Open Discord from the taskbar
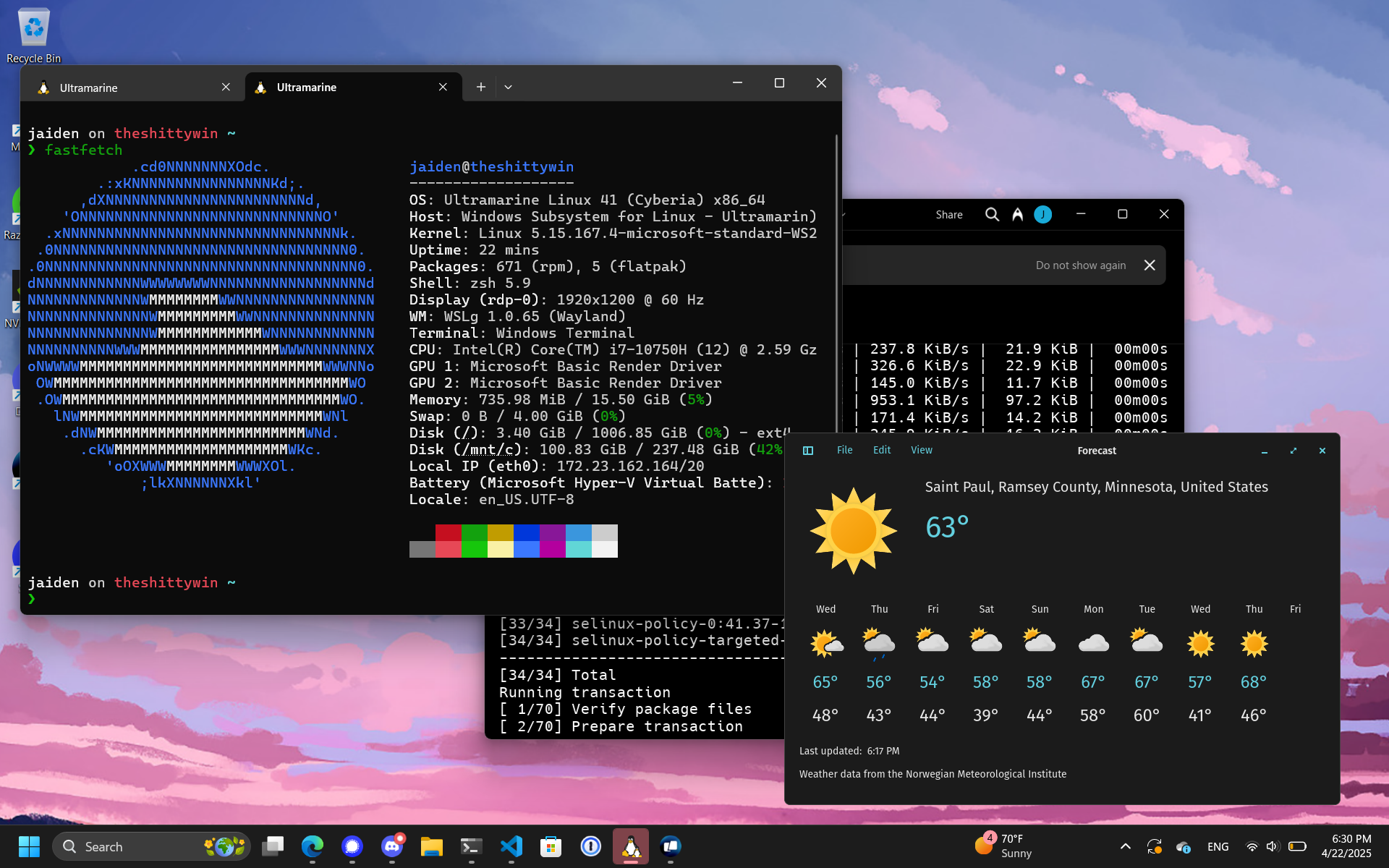Viewport: 1389px width, 868px height. pyautogui.click(x=392, y=846)
